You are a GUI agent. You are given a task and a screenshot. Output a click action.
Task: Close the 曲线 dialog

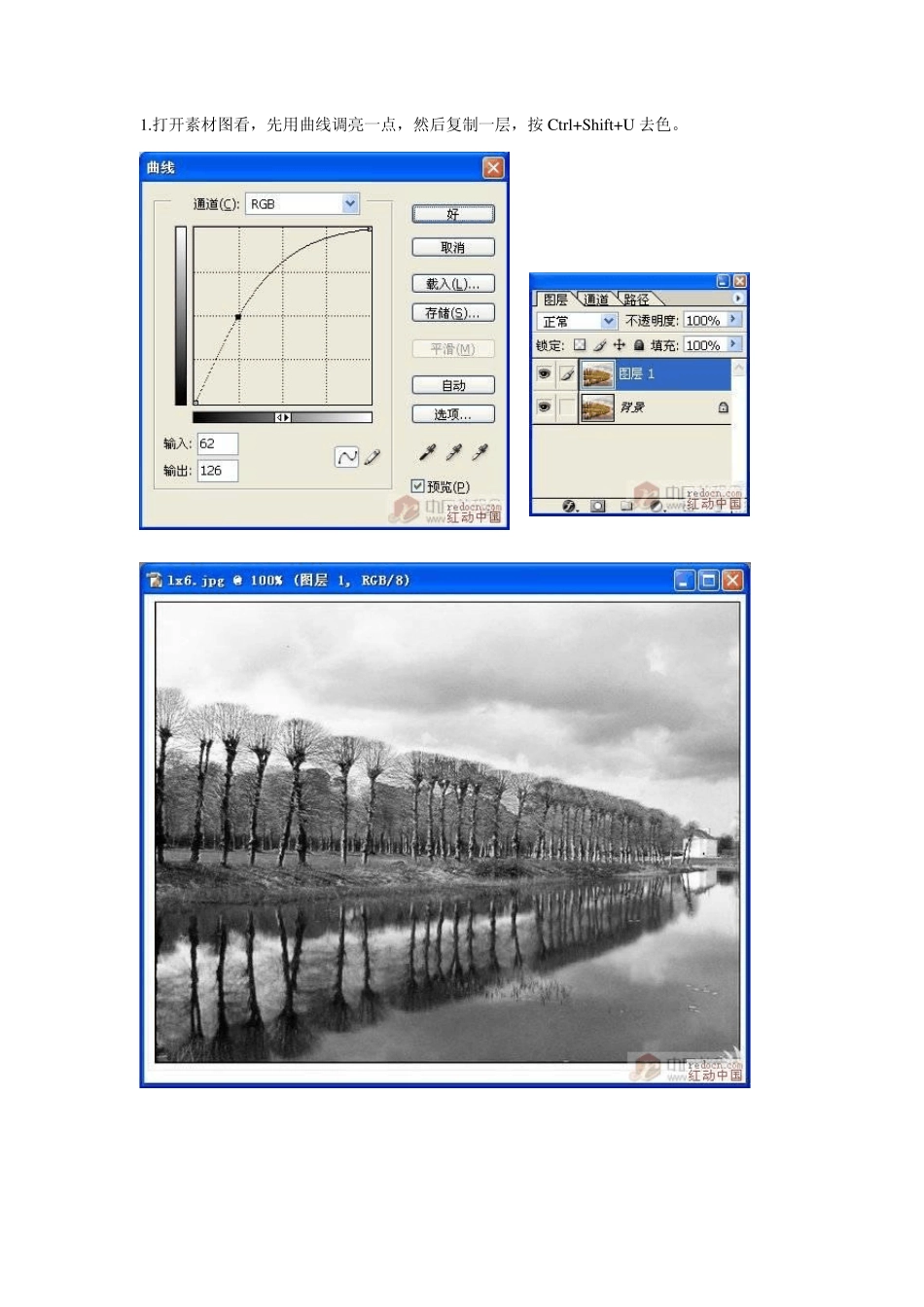493,168
